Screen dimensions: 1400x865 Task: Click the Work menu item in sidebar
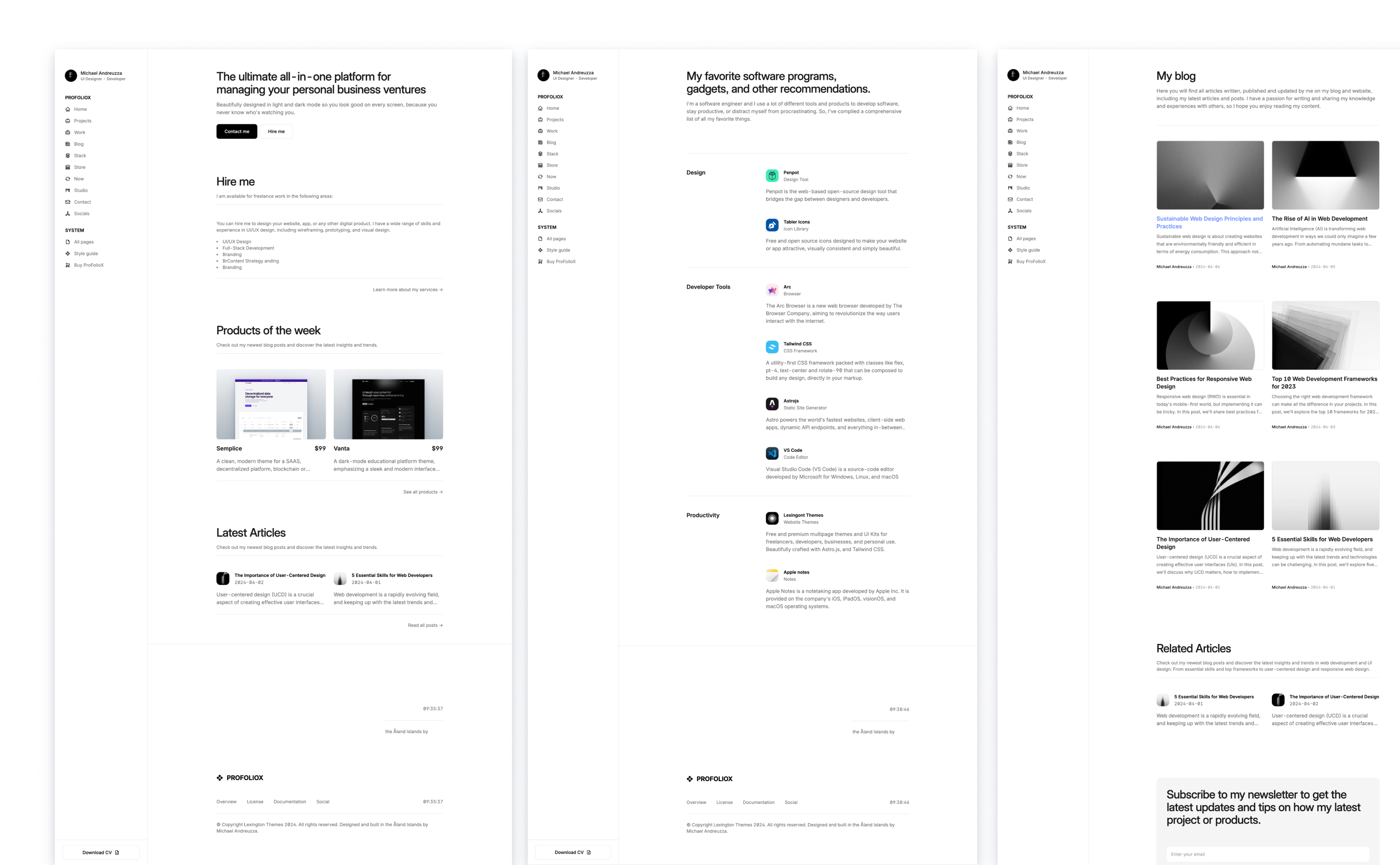(x=80, y=132)
